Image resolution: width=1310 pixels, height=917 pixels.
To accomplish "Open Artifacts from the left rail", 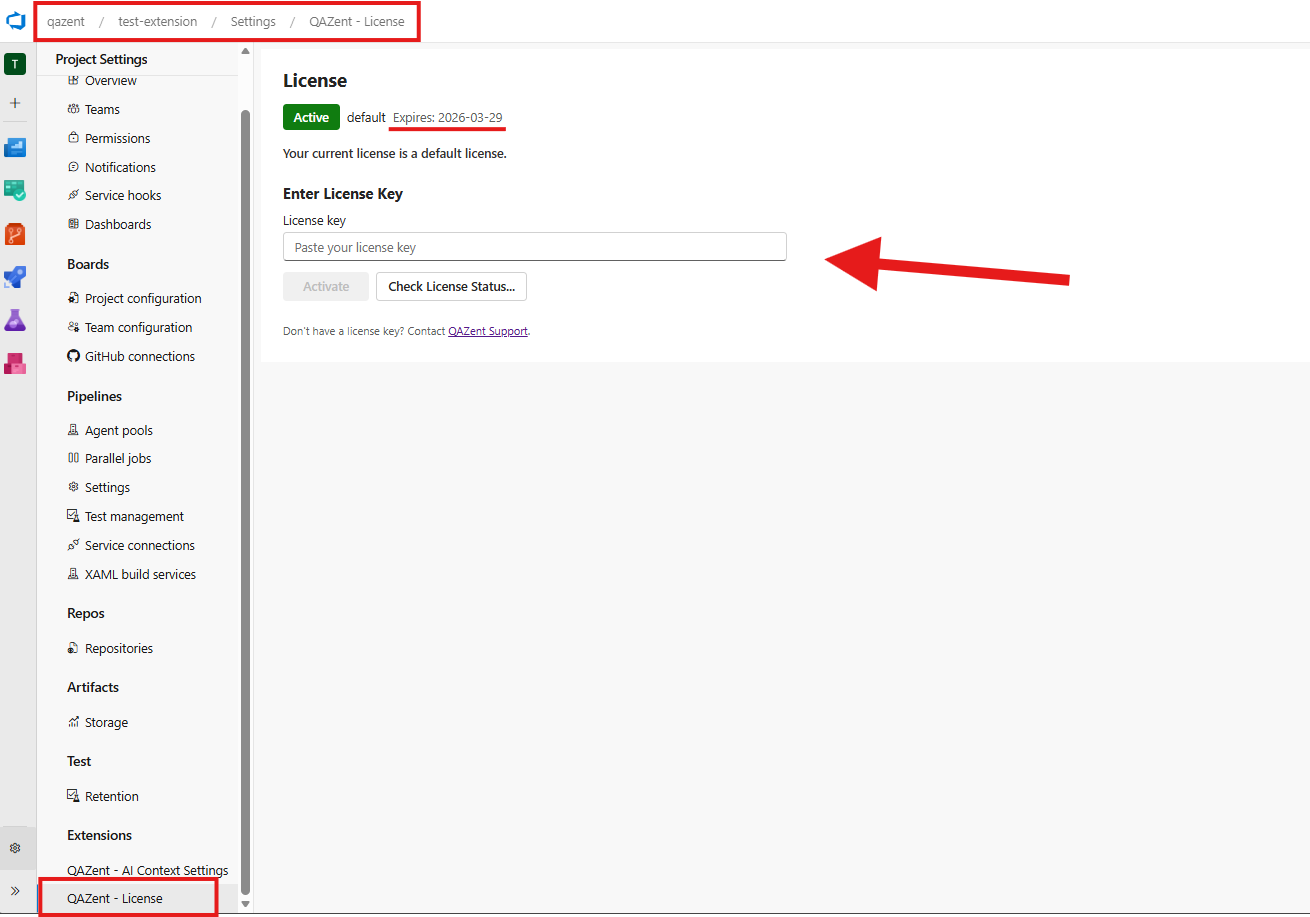I will coord(15,362).
